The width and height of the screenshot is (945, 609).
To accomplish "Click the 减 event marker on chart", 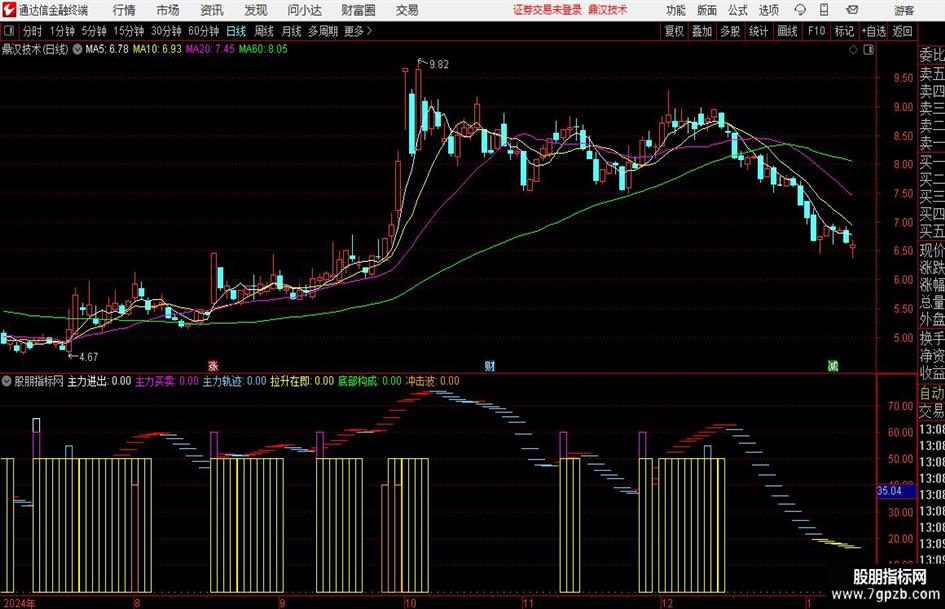I will 833,365.
